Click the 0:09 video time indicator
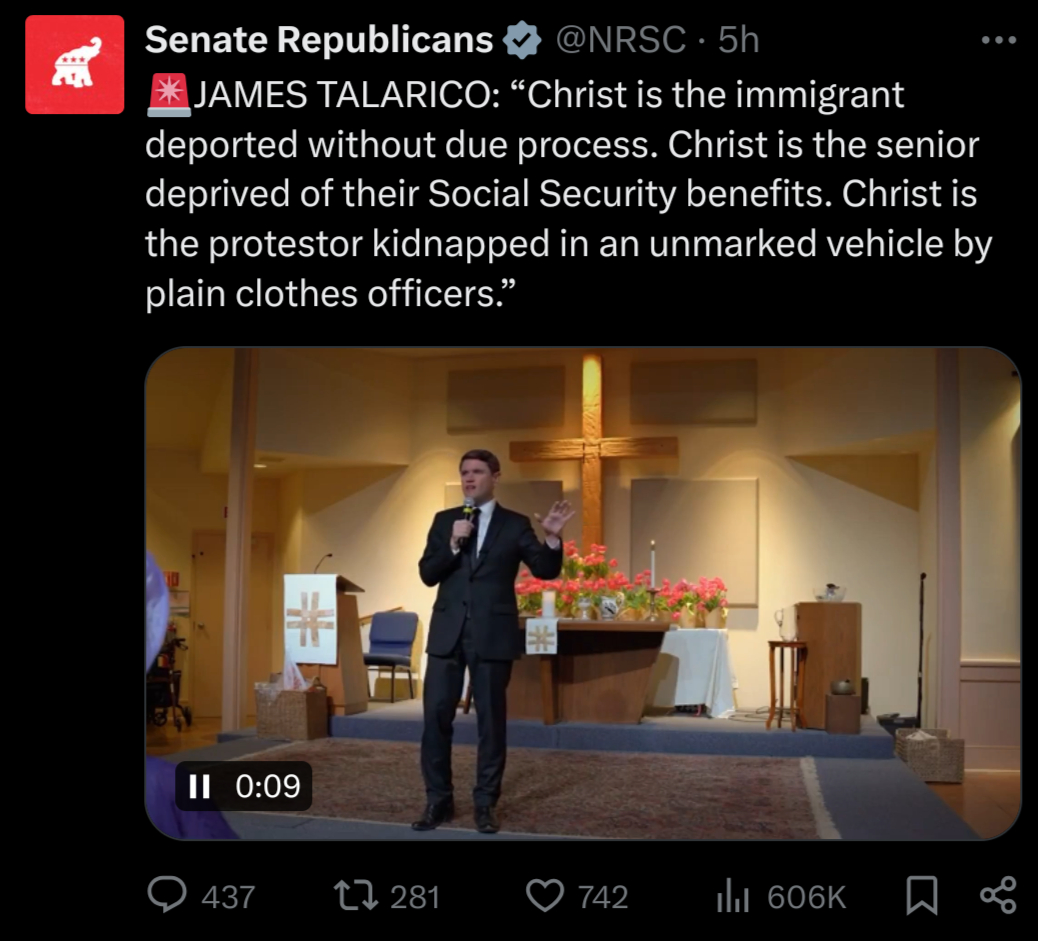Image resolution: width=1038 pixels, height=941 pixels. click(267, 787)
